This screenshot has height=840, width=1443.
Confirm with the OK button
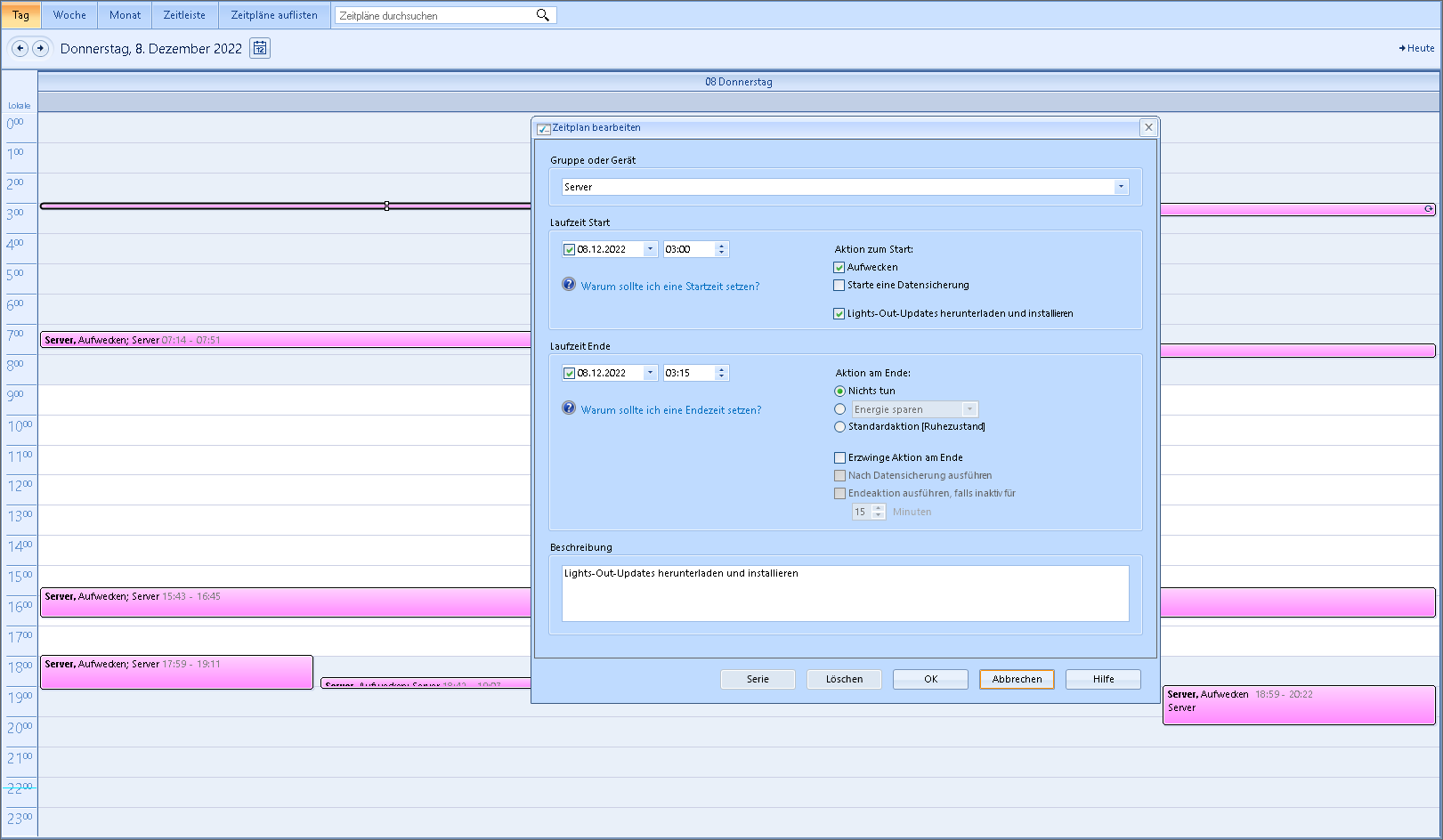(930, 679)
